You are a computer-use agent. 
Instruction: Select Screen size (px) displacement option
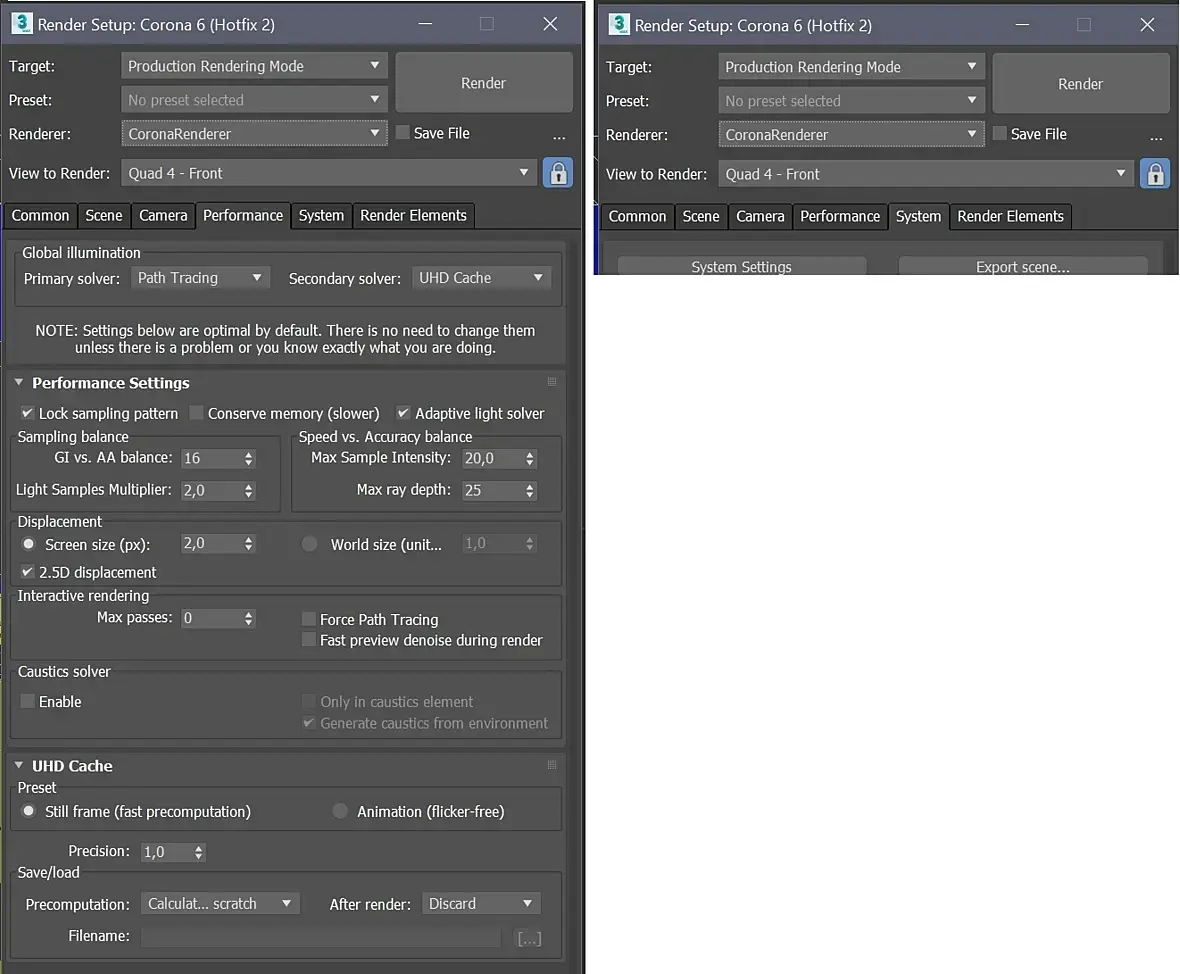[x=29, y=543]
